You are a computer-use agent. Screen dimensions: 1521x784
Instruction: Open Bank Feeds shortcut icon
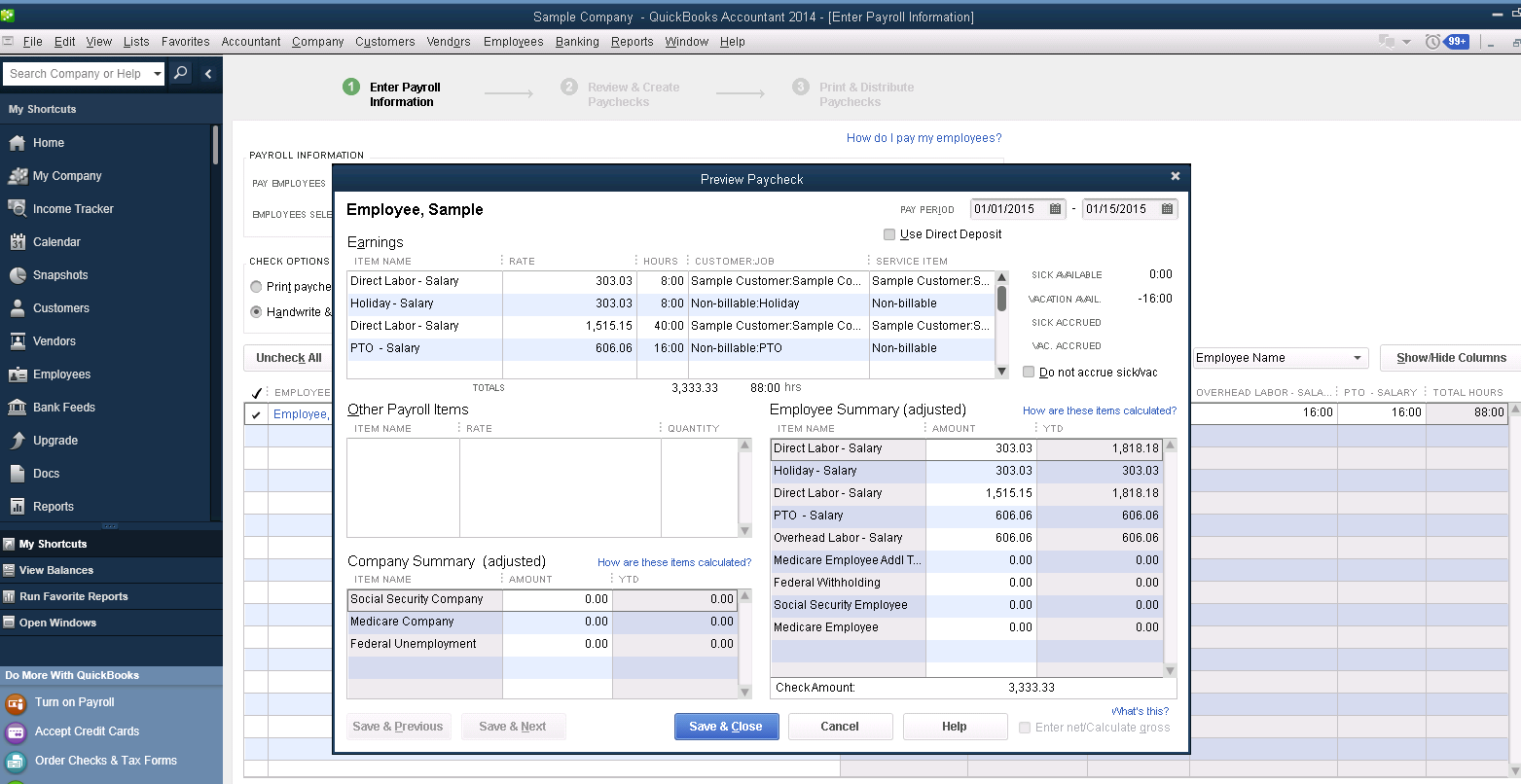pos(18,408)
